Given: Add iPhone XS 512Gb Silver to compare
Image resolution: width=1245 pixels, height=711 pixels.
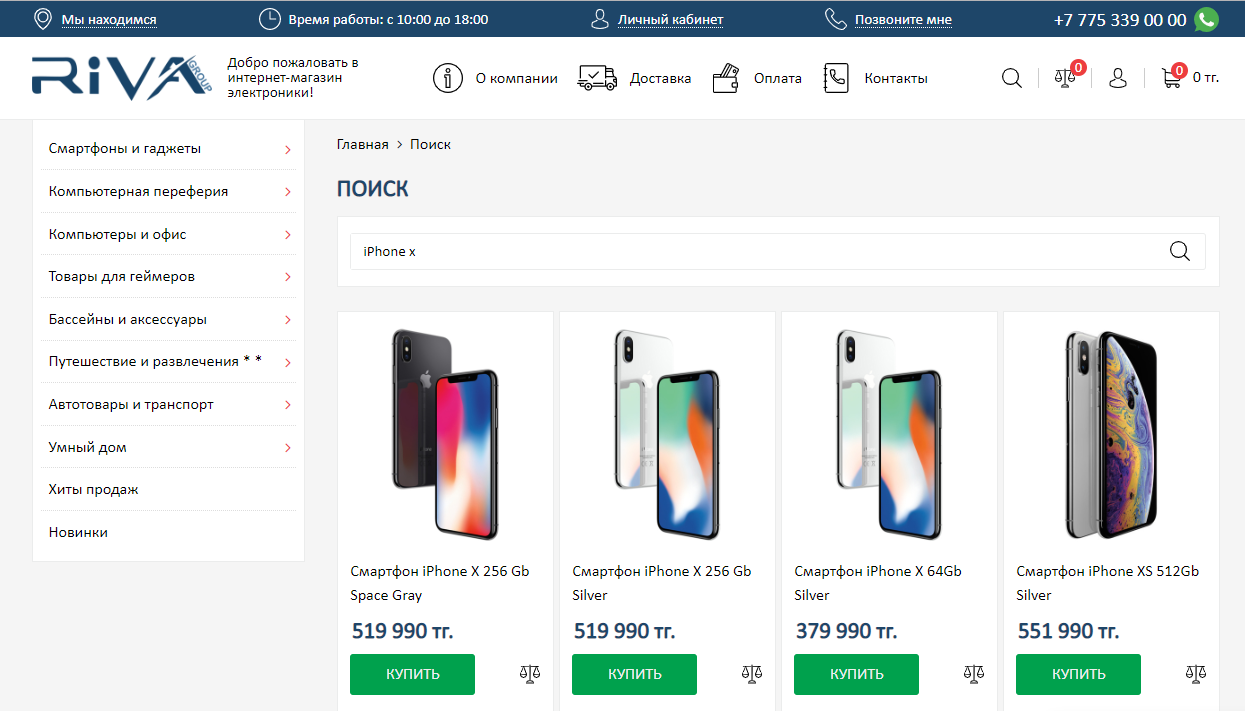Looking at the screenshot, I should (x=1196, y=674).
